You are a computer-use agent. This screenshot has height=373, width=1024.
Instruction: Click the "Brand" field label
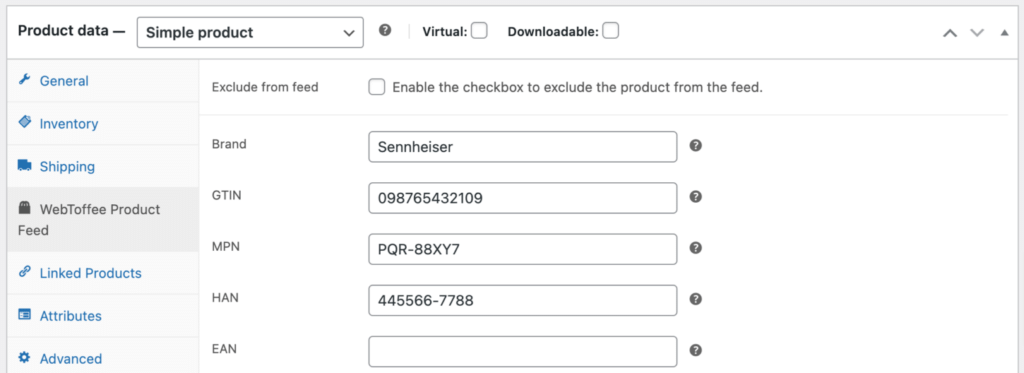coord(229,144)
